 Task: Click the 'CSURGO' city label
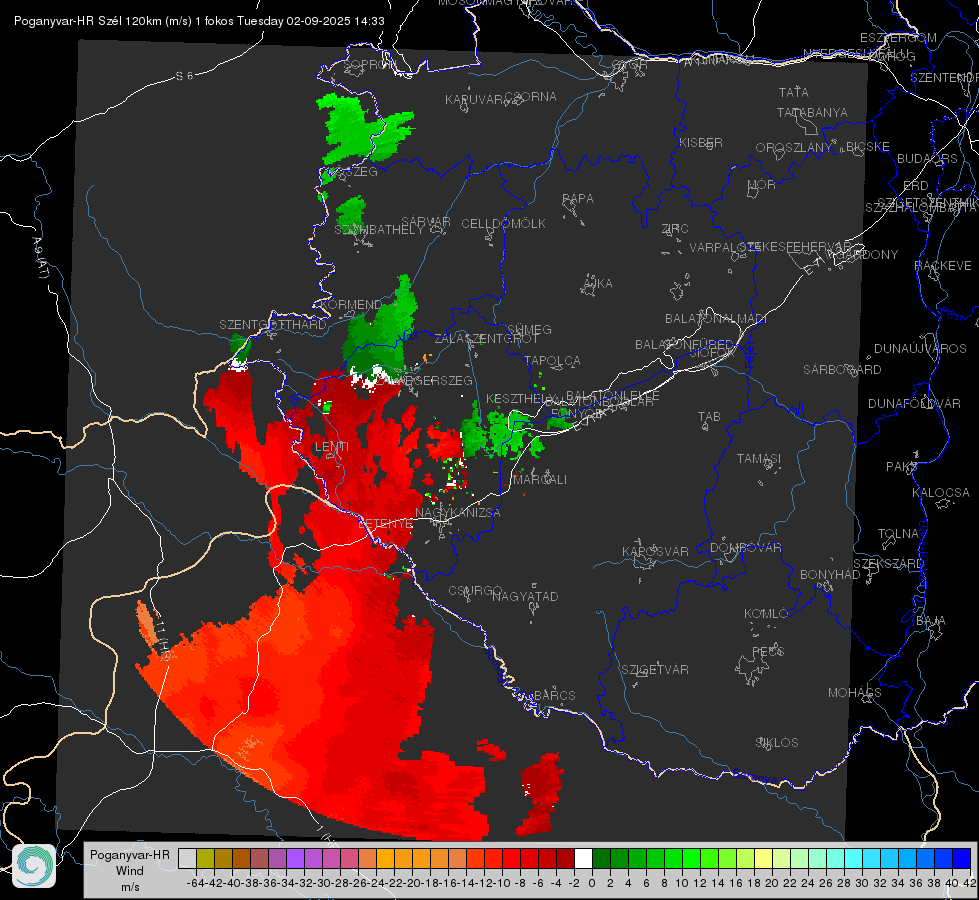pyautogui.click(x=475, y=591)
